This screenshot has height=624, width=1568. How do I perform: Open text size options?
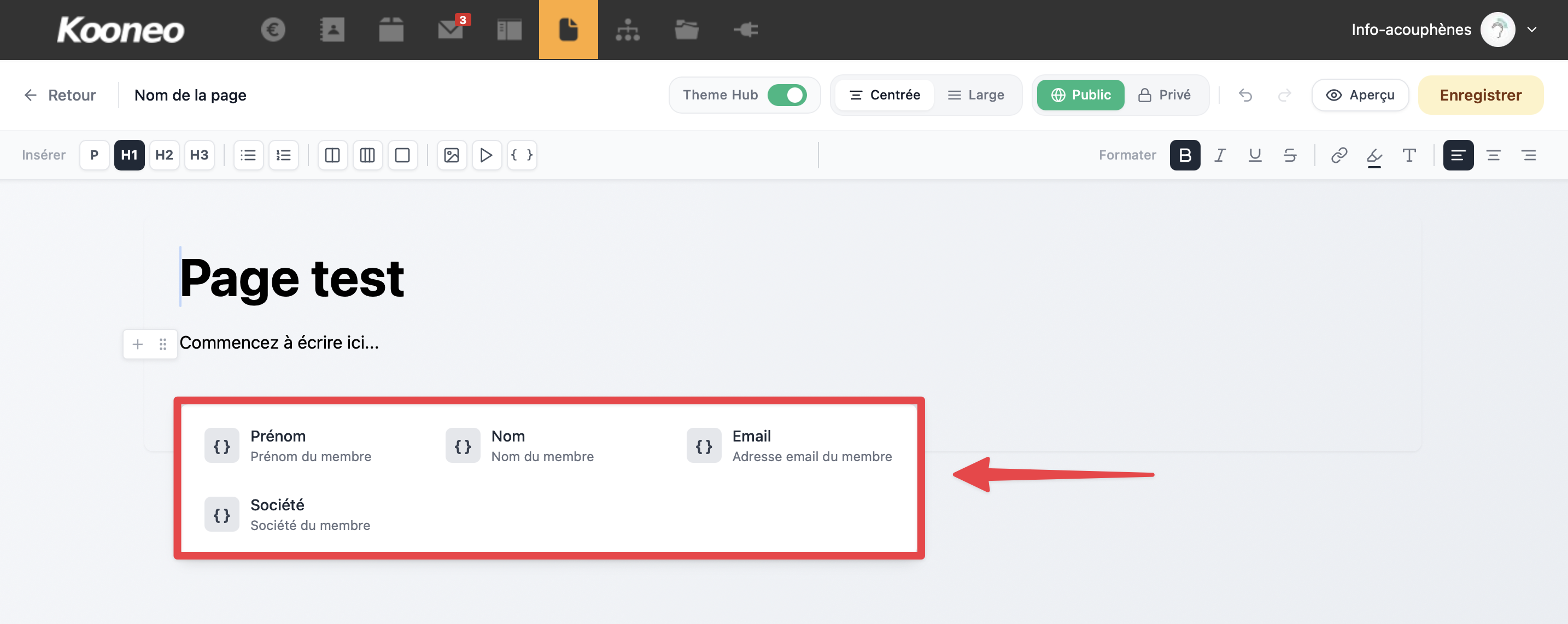(1408, 155)
